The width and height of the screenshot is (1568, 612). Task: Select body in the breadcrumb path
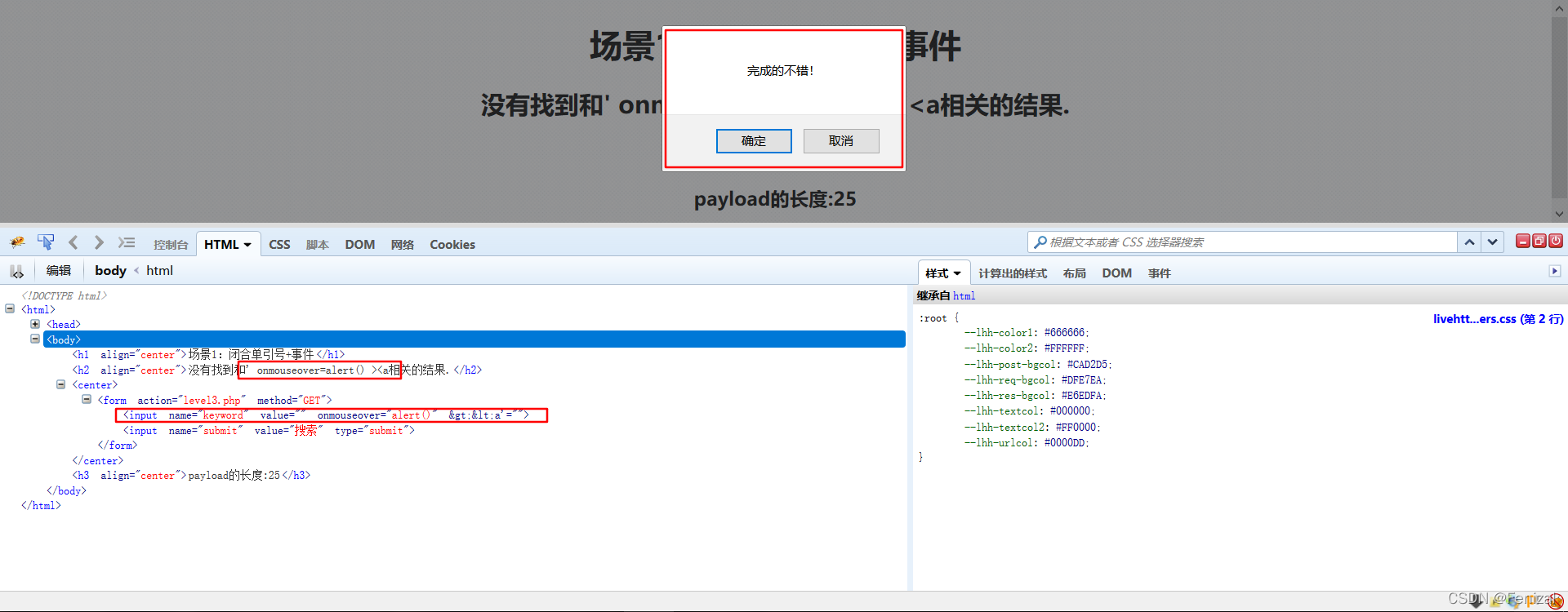pos(110,271)
